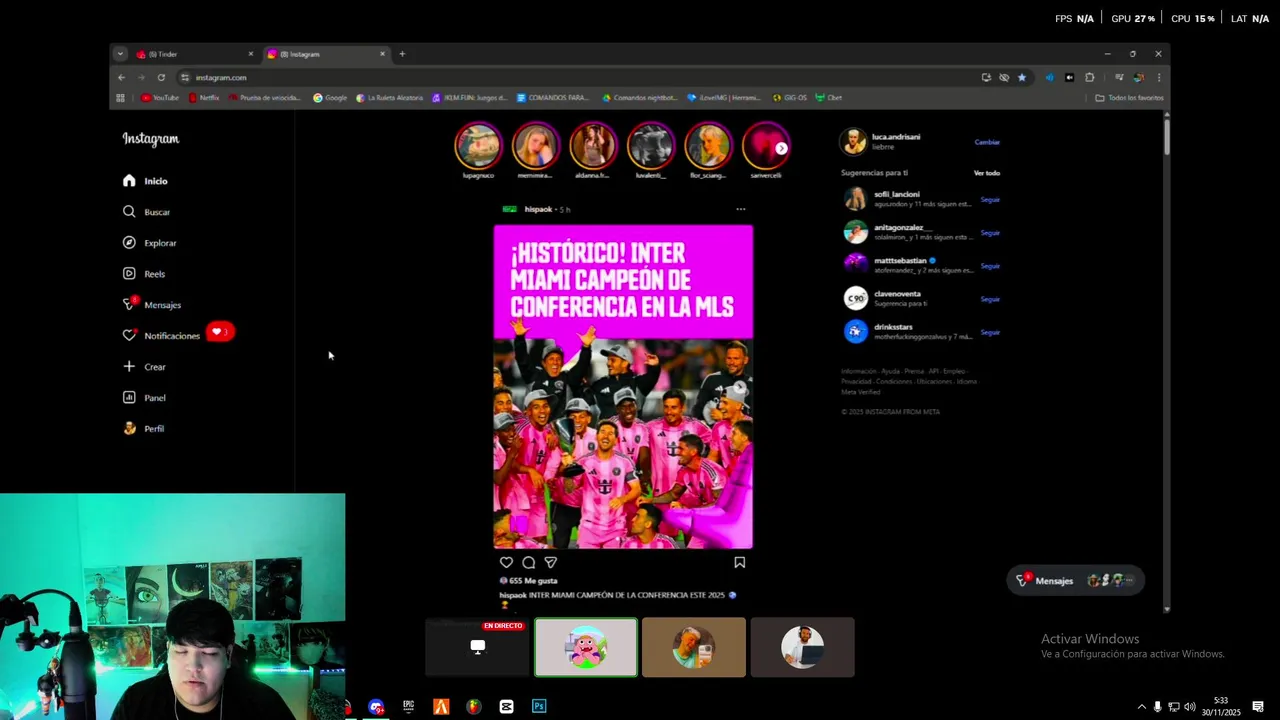Click the Instagram logo wordmark
The image size is (1280, 720).
click(x=151, y=139)
